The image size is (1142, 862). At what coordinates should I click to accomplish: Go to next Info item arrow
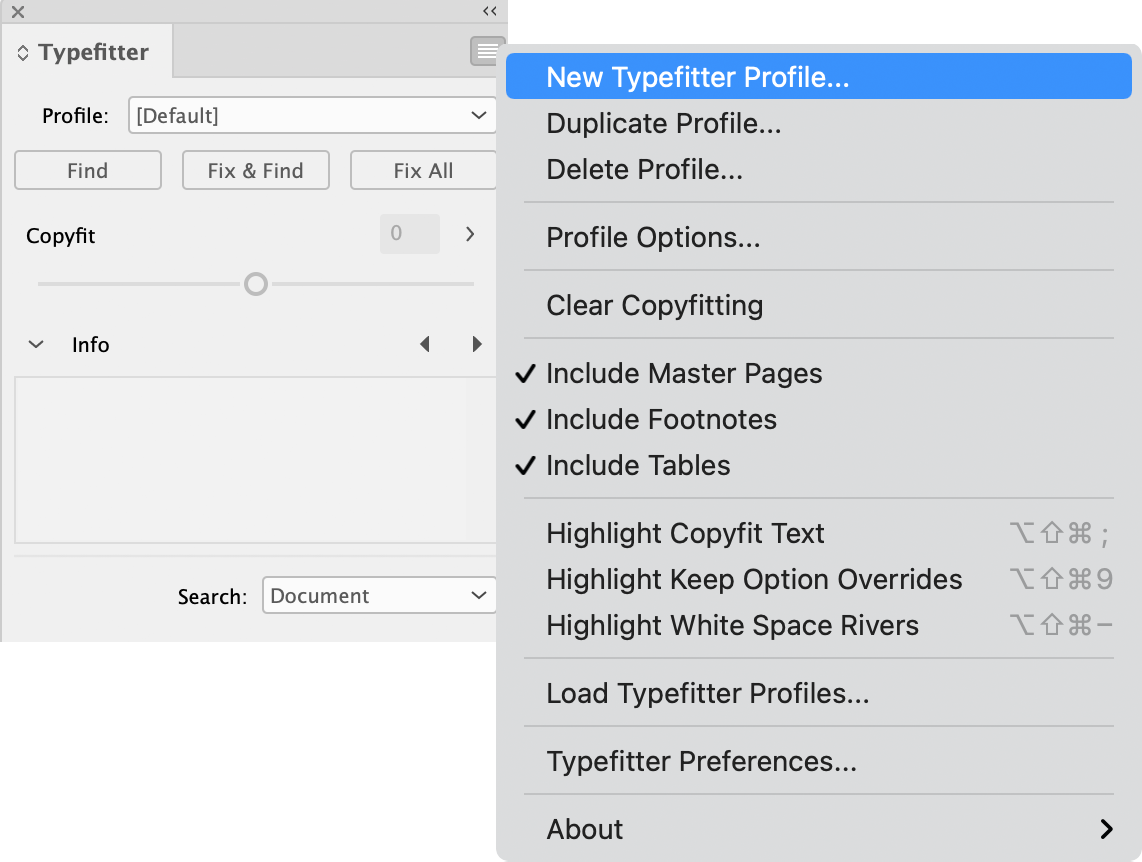coord(477,344)
